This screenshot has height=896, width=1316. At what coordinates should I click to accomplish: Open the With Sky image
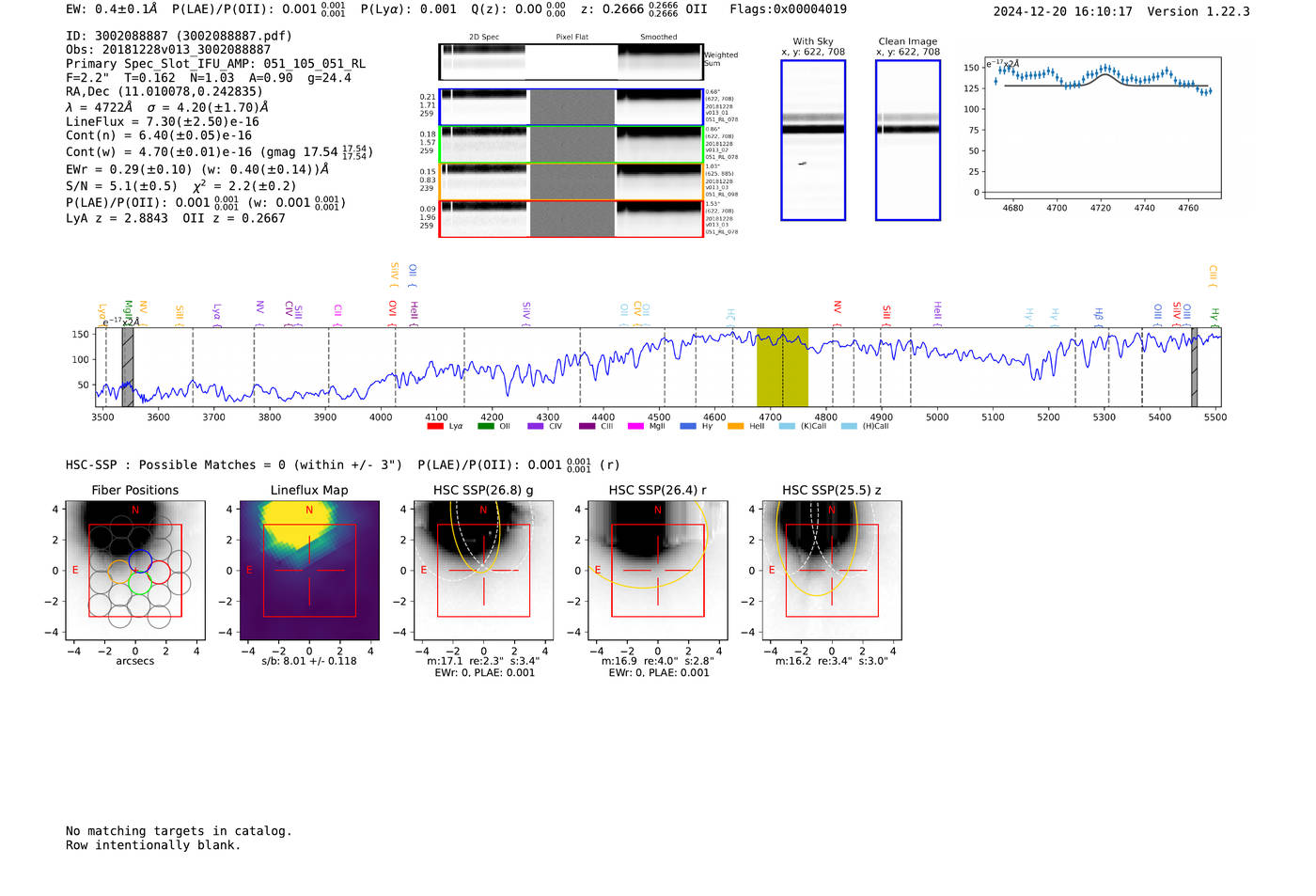tap(813, 140)
